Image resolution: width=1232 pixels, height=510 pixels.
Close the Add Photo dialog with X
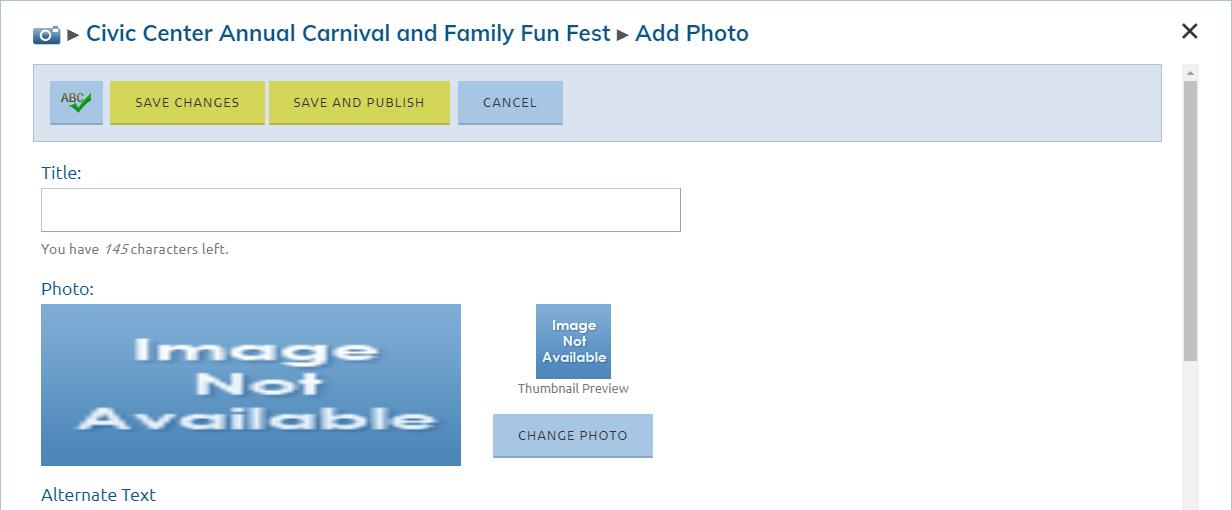tap(1189, 31)
